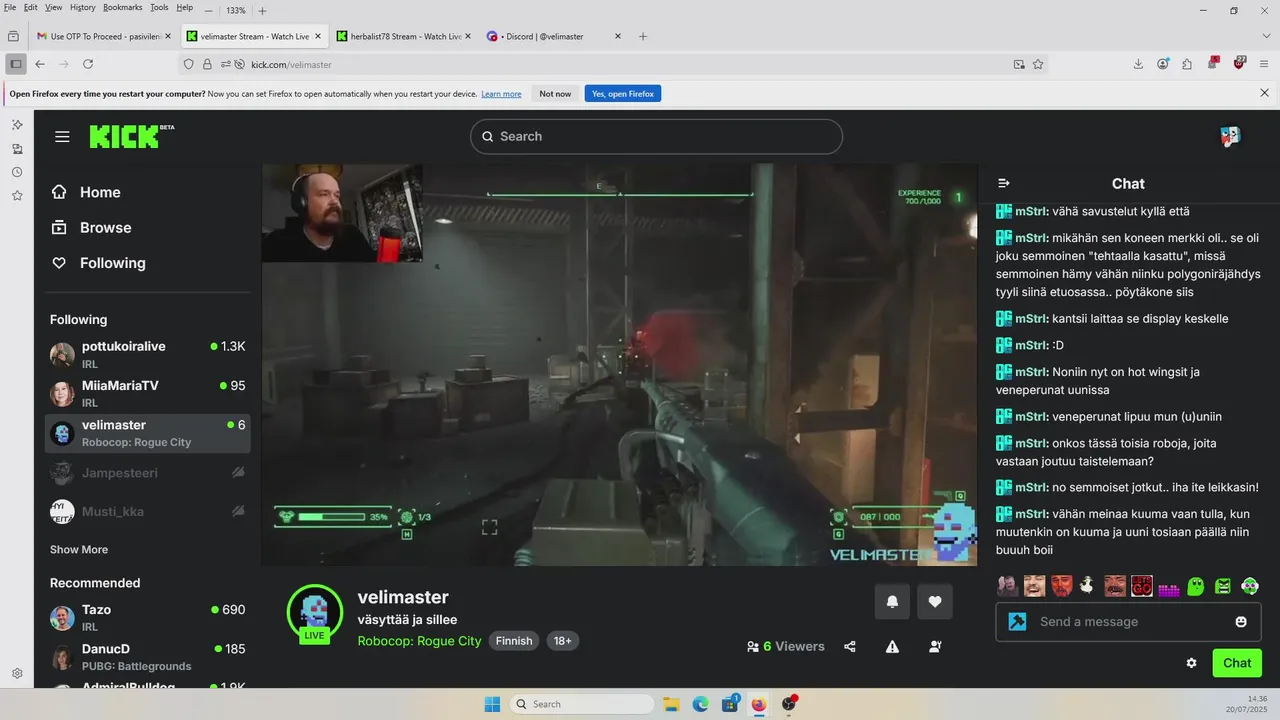Toggle the Firefox sidebar button
Viewport: 1280px width, 720px height.
[15, 64]
